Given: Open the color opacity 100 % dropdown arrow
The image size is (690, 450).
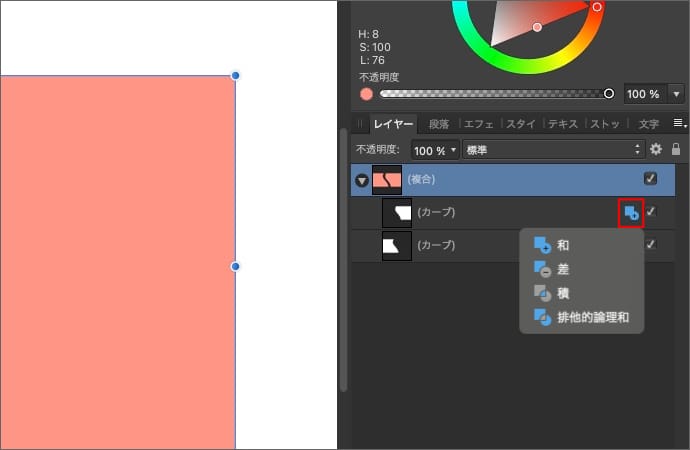Looking at the screenshot, I should (x=677, y=94).
